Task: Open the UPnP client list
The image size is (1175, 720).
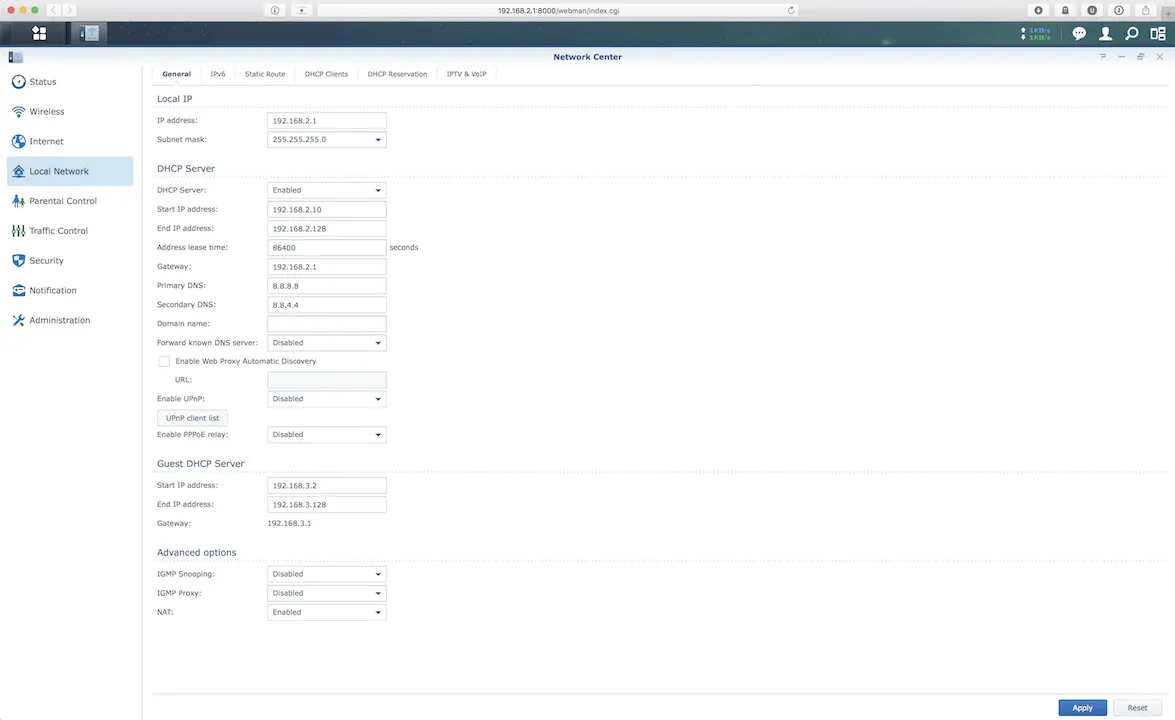Action: [193, 418]
